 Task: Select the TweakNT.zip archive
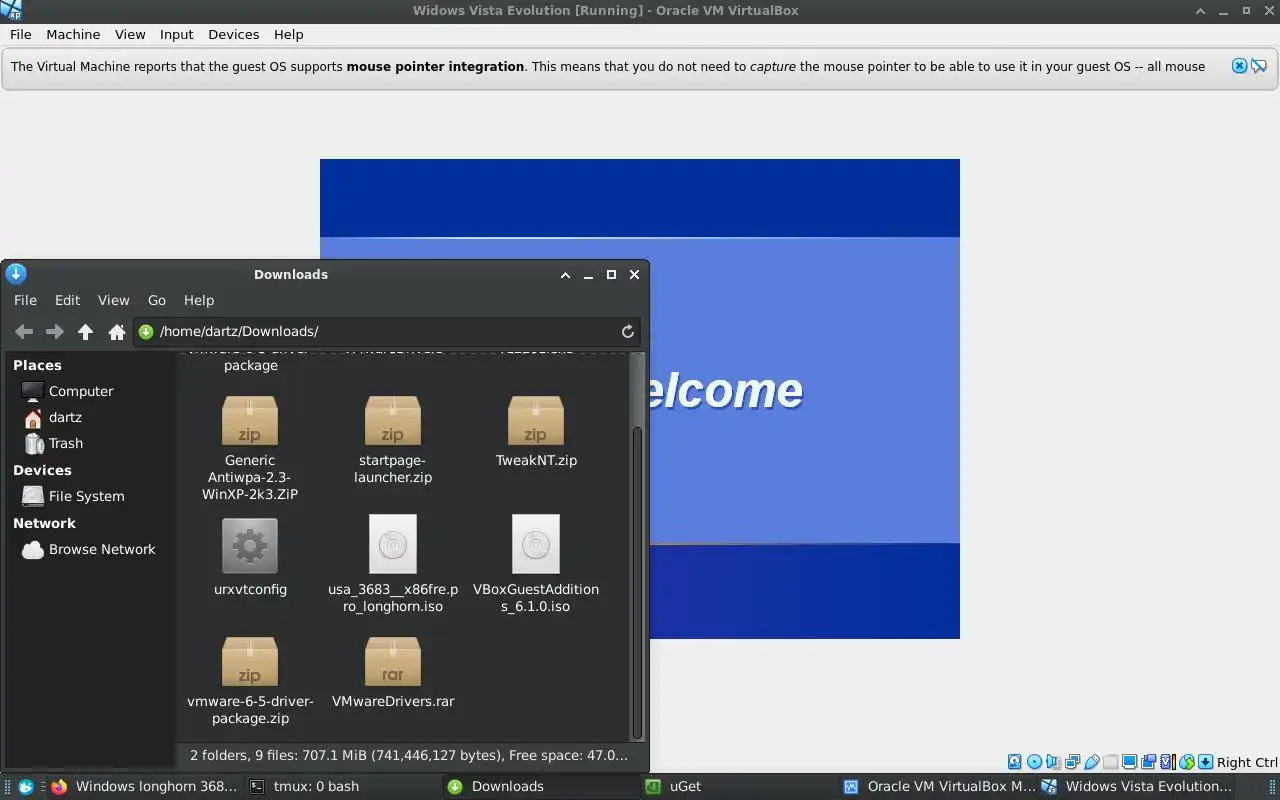(x=536, y=432)
